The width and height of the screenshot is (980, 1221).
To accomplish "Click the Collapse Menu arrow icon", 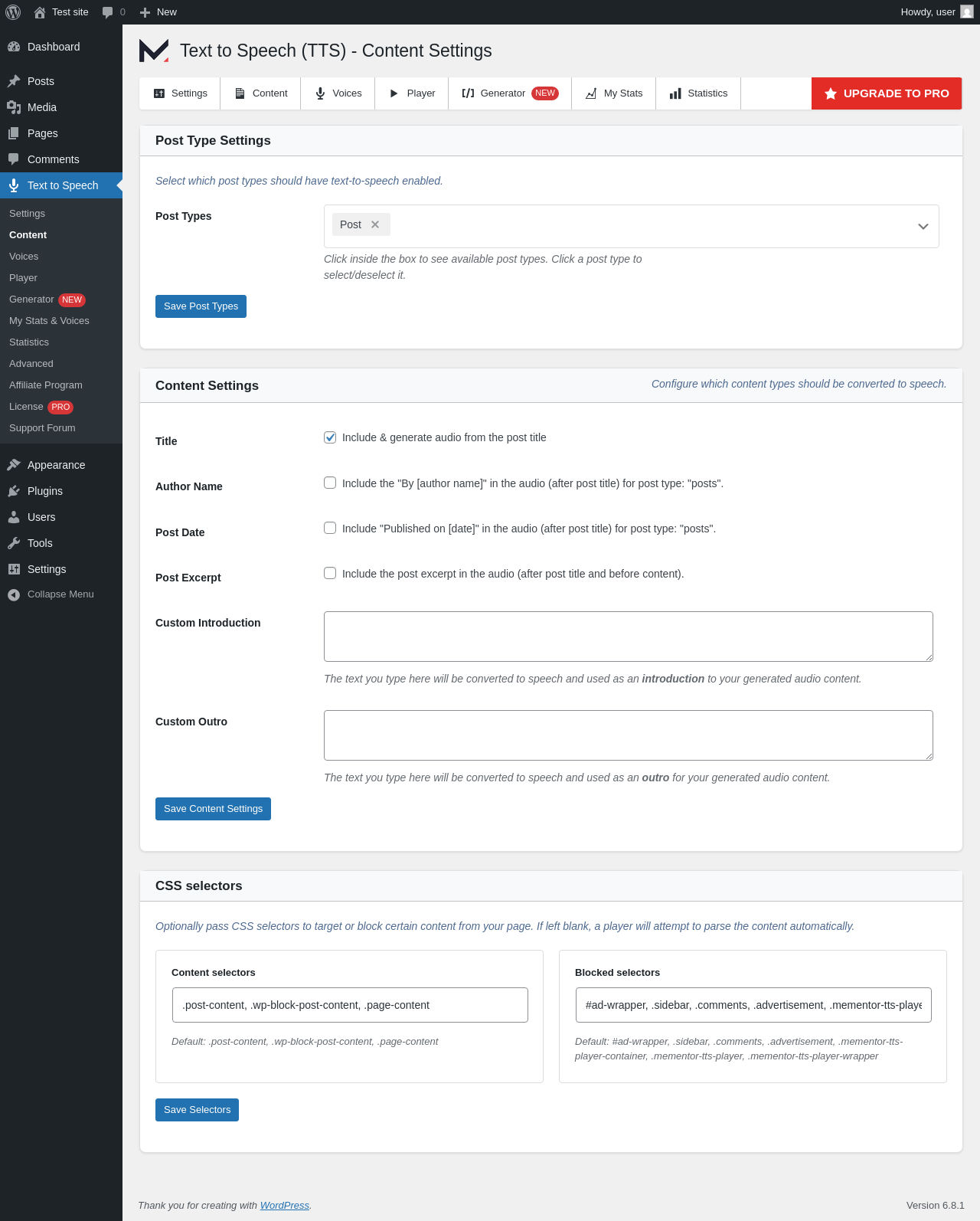I will click(14, 594).
